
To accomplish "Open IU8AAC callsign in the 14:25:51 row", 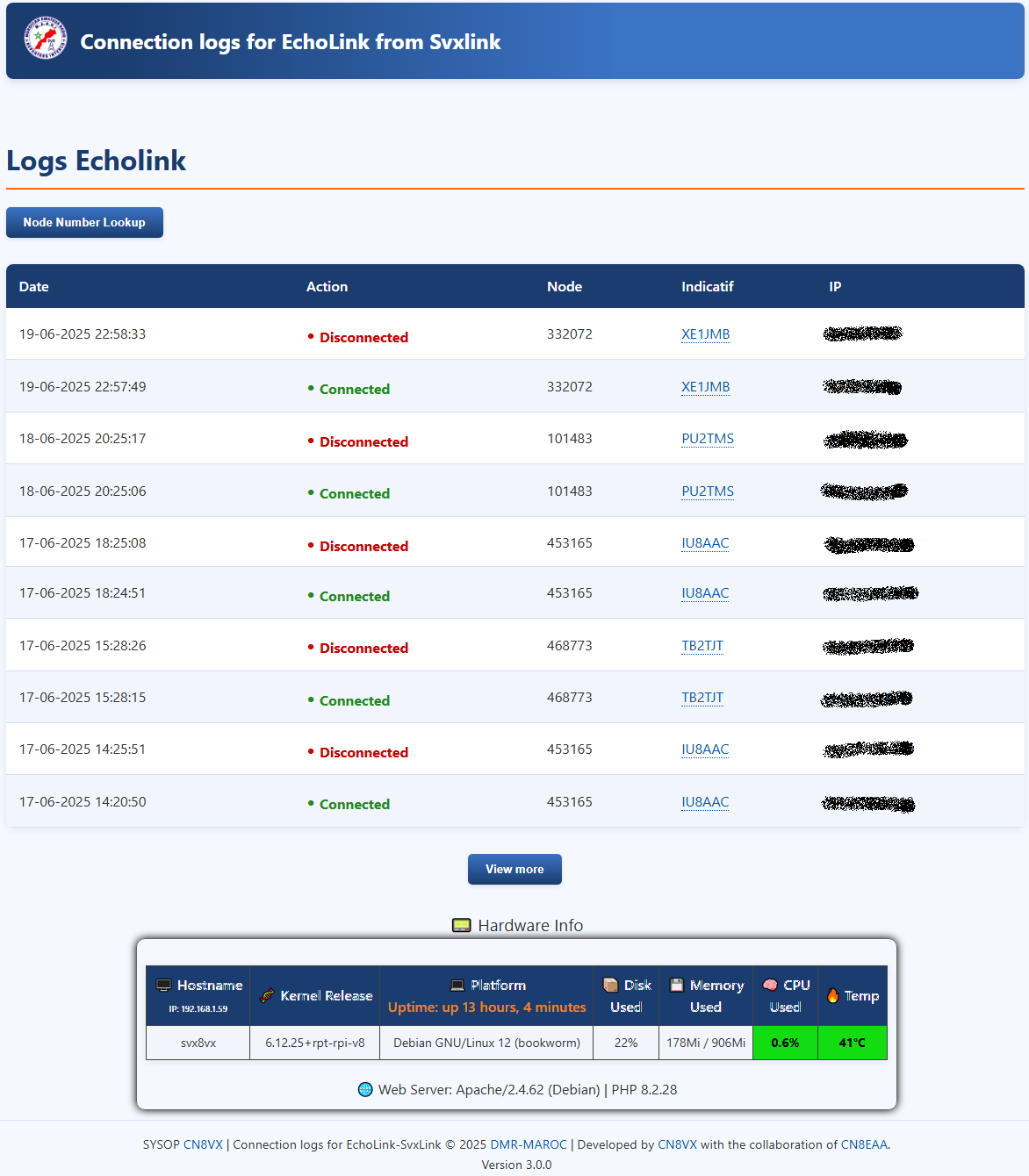I will coord(705,749).
